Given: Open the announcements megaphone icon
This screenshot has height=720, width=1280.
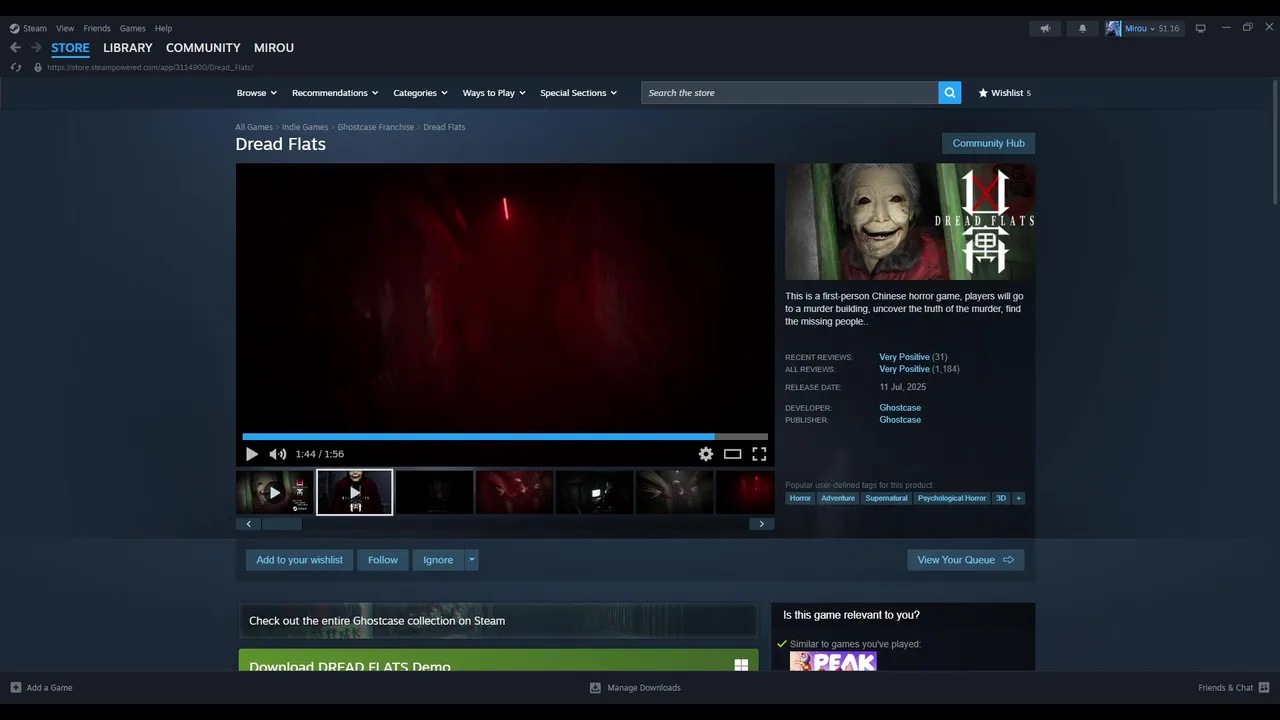Looking at the screenshot, I should [1045, 28].
